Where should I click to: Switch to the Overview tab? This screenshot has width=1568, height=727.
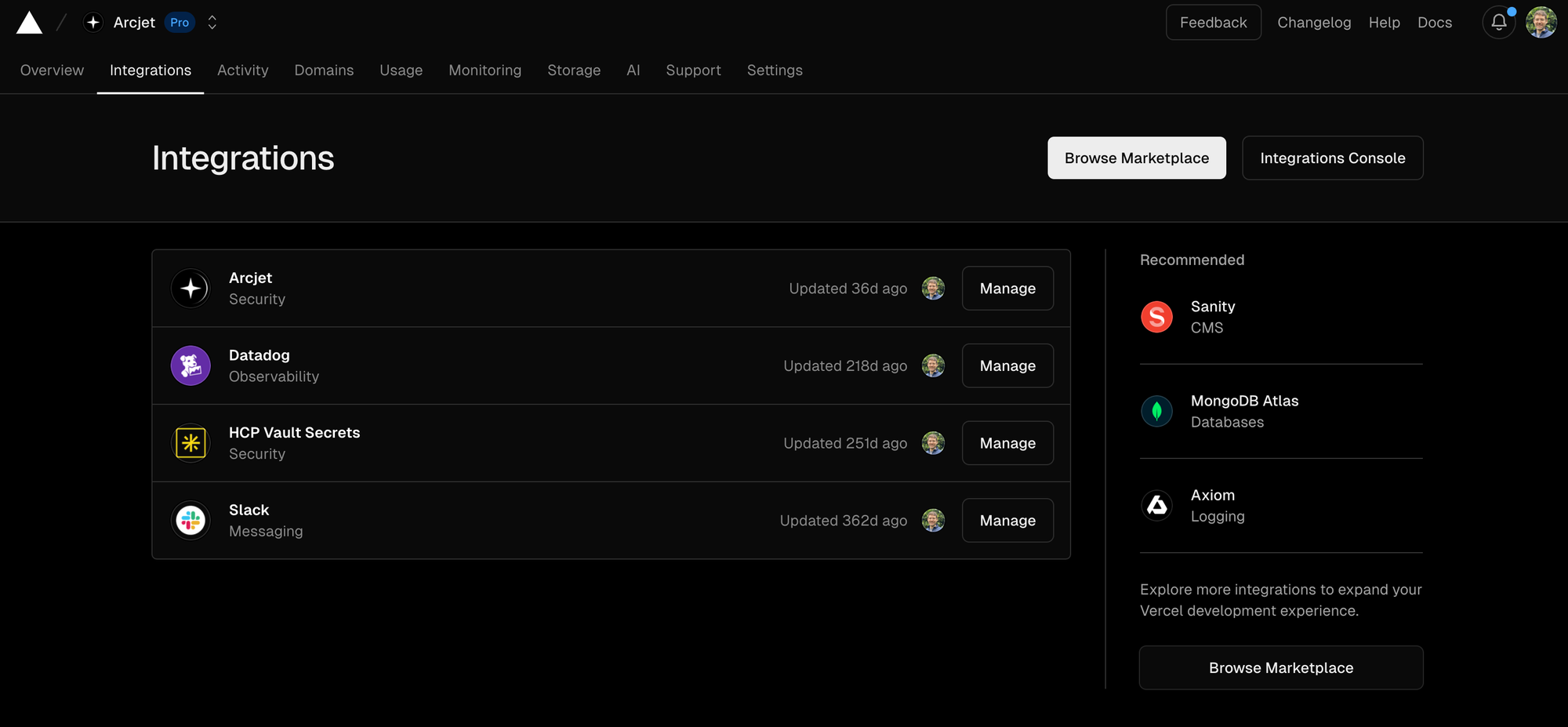coord(52,71)
